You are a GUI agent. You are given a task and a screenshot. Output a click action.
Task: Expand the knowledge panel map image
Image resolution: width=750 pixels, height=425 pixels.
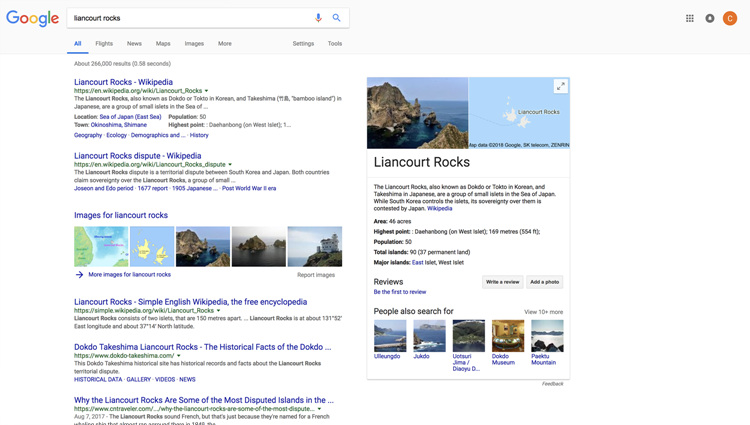click(x=561, y=86)
